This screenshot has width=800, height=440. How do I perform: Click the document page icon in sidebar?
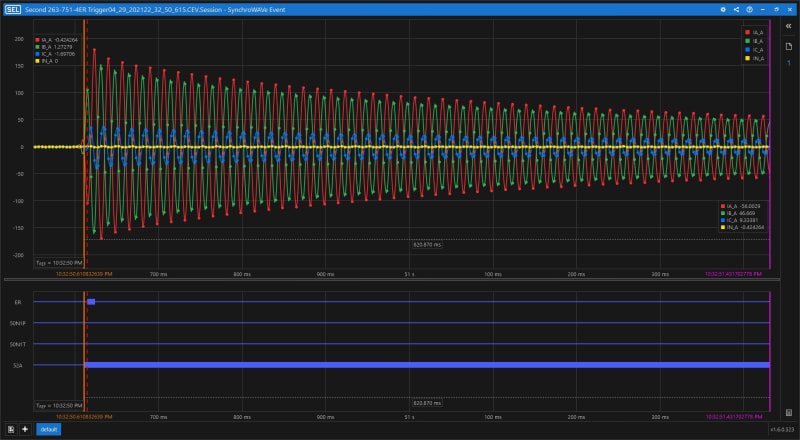click(x=788, y=46)
